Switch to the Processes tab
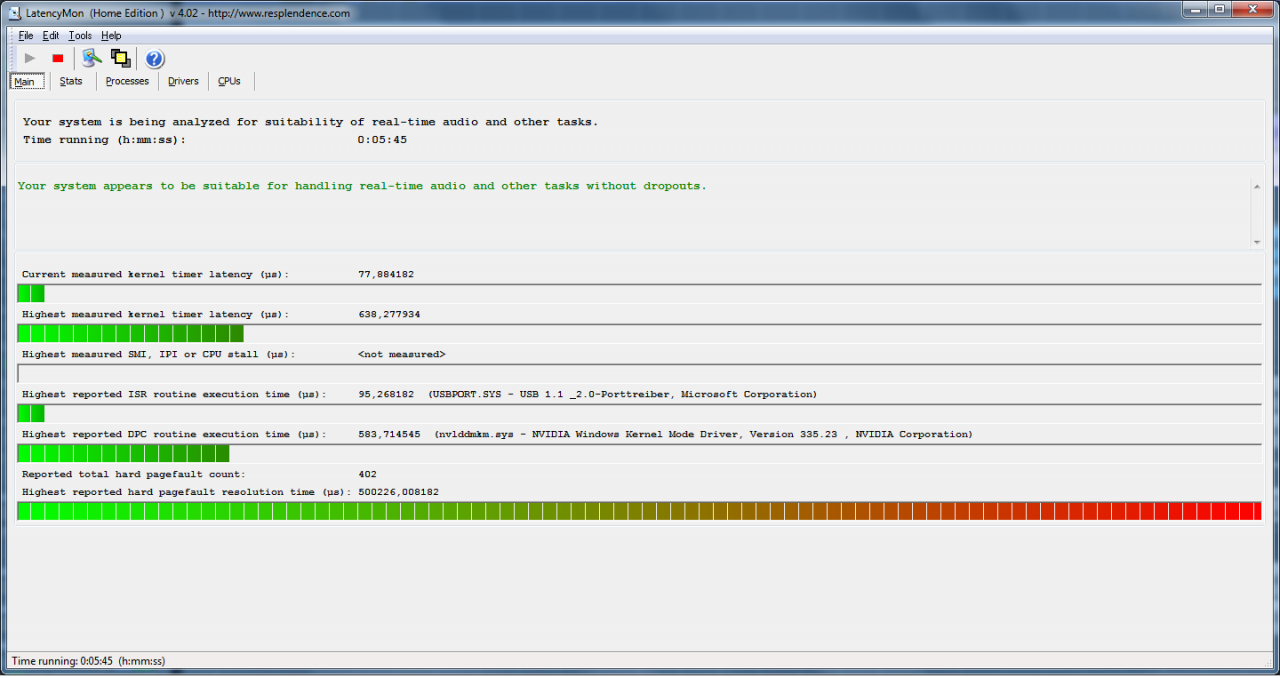Screen dimensions: 1280x678 127,81
